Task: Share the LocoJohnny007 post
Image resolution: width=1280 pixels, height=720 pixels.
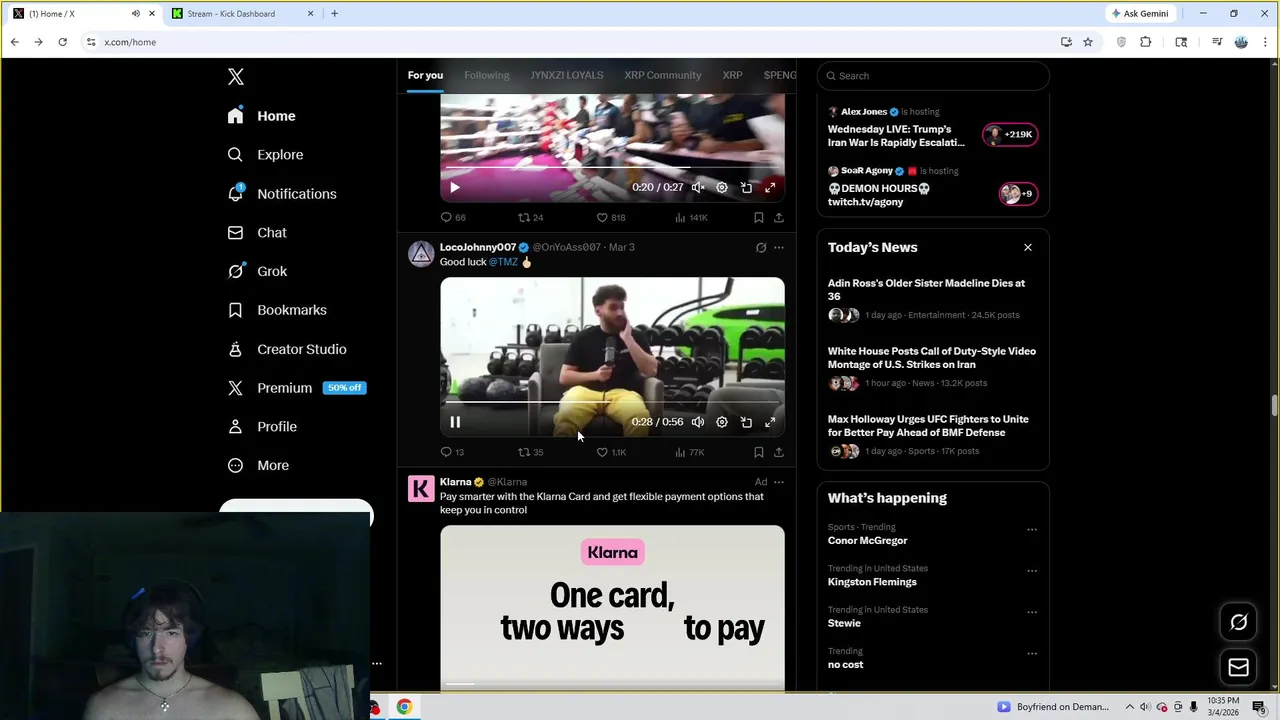Action: point(779,452)
